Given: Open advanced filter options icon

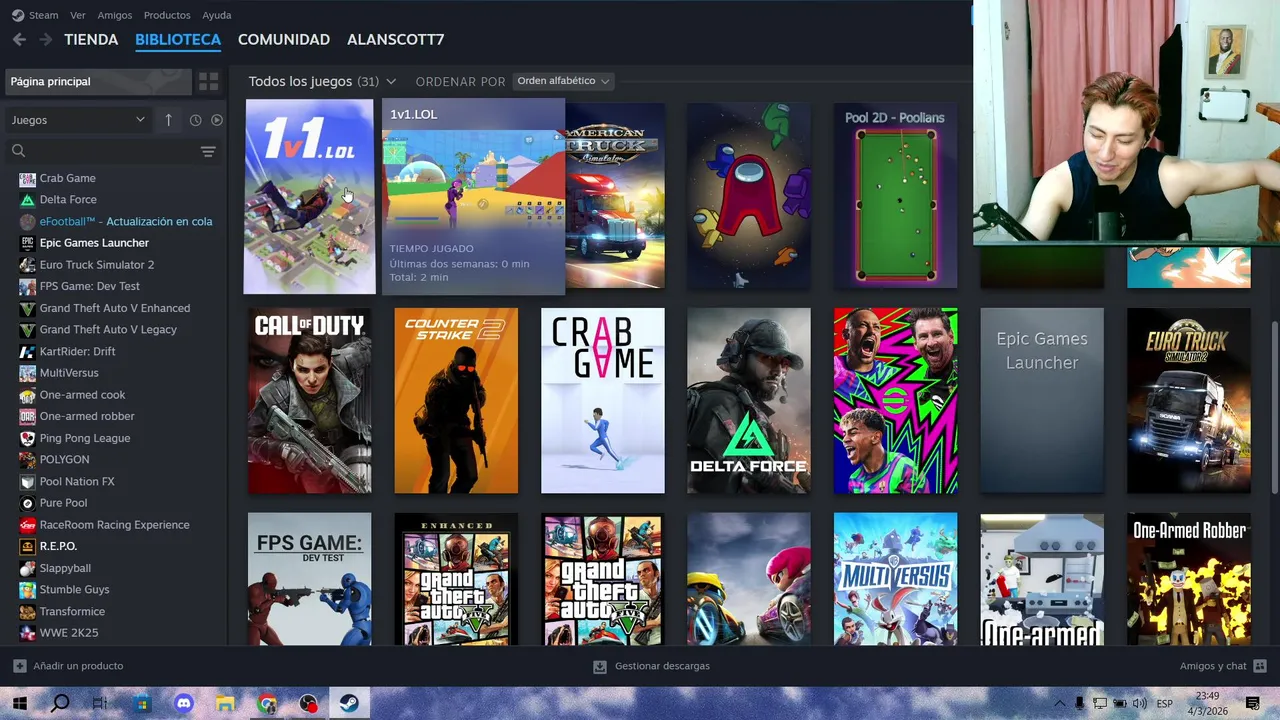Looking at the screenshot, I should (208, 151).
